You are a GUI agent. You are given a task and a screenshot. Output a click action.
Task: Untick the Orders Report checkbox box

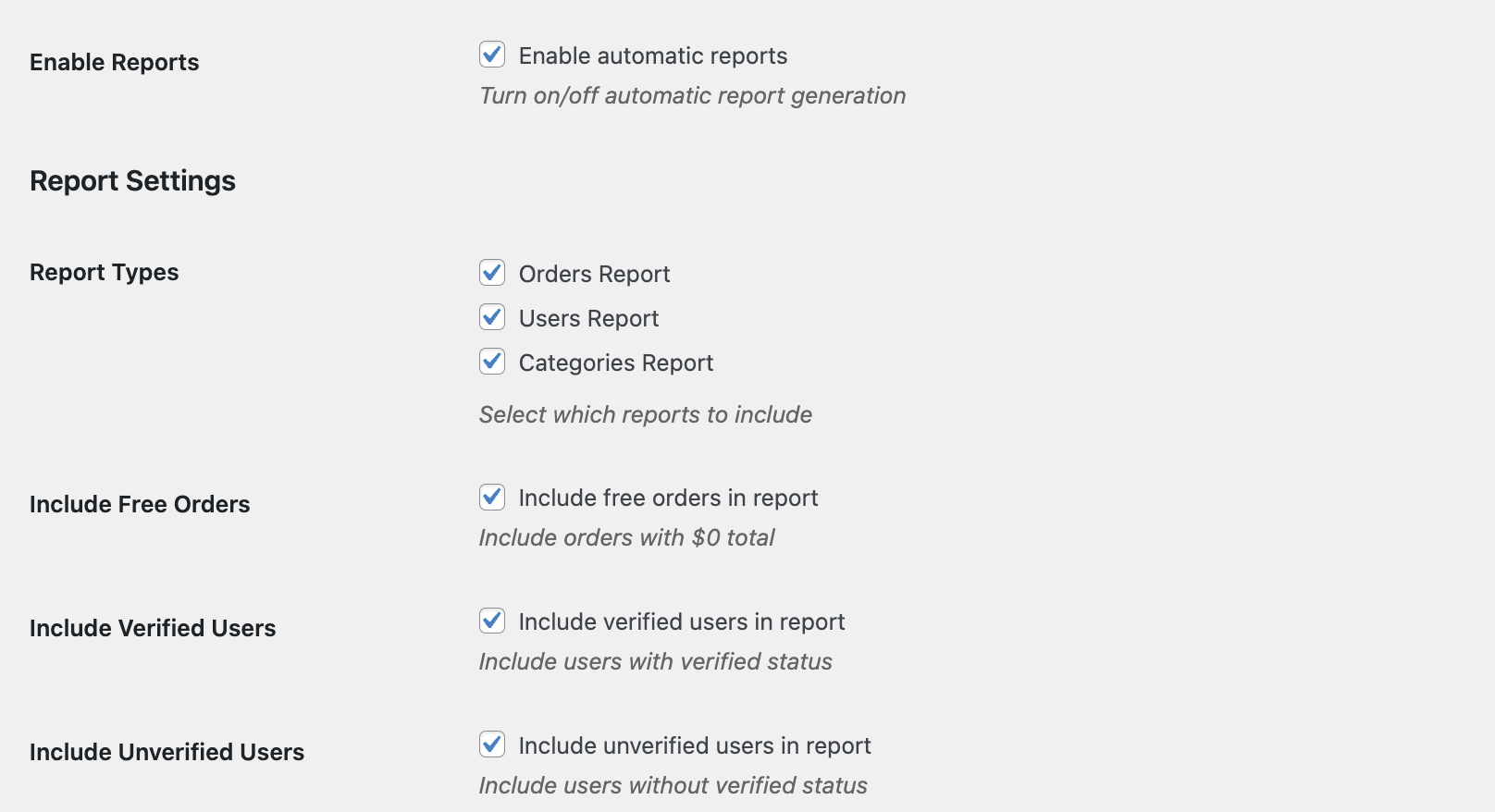[492, 273]
